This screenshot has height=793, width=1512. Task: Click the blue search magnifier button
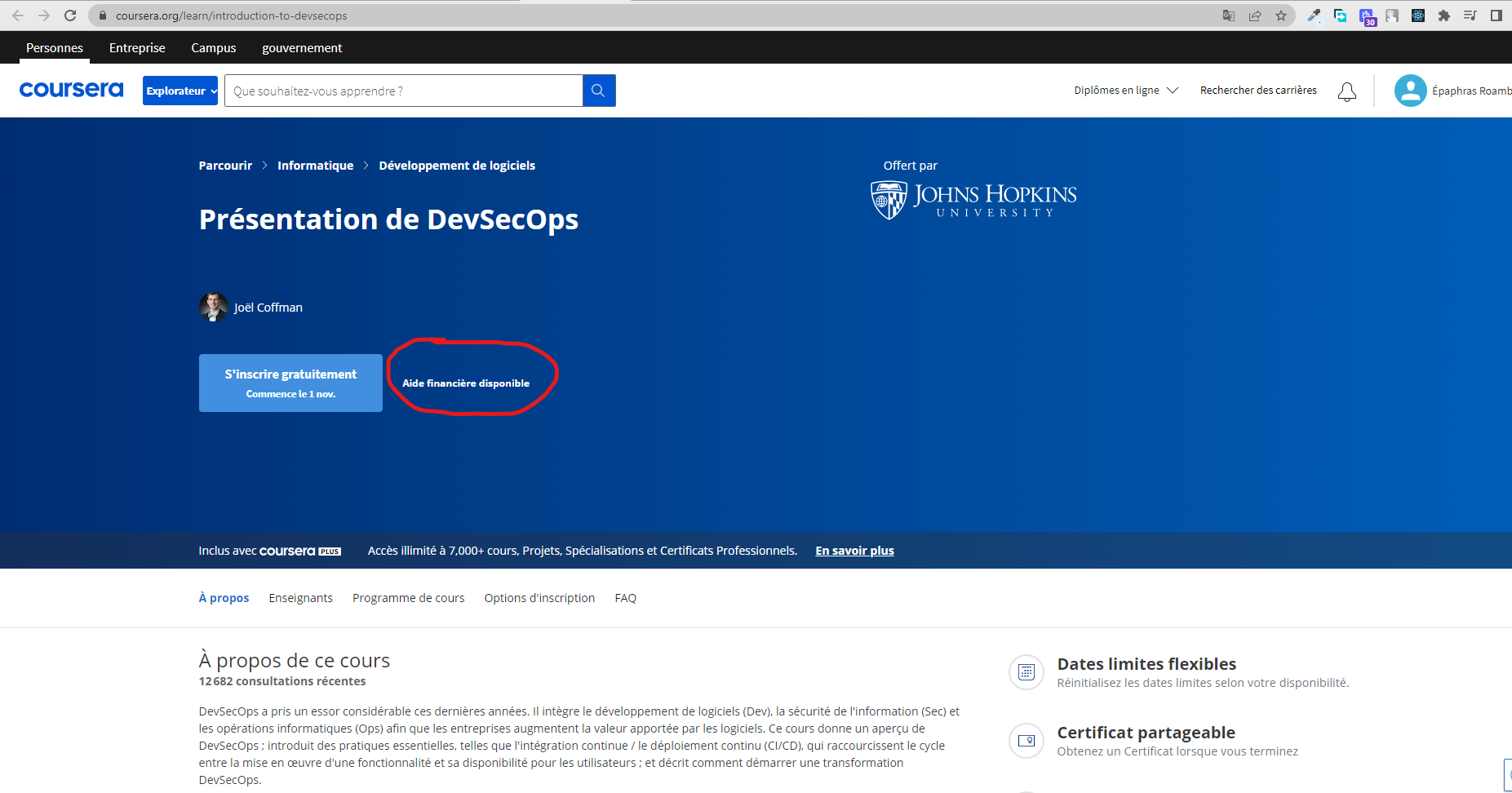click(598, 91)
